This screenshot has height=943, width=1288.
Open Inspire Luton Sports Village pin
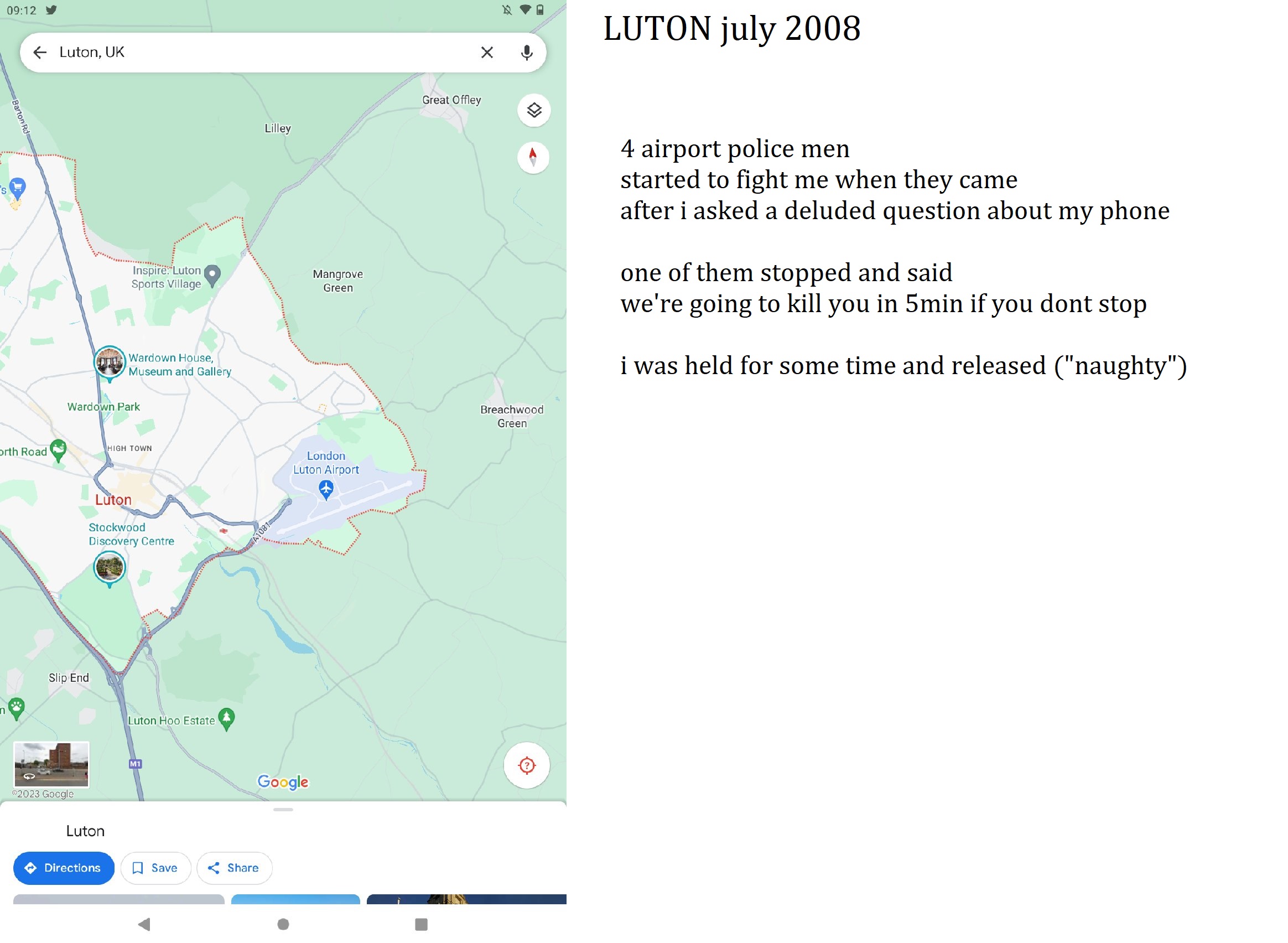coord(212,276)
